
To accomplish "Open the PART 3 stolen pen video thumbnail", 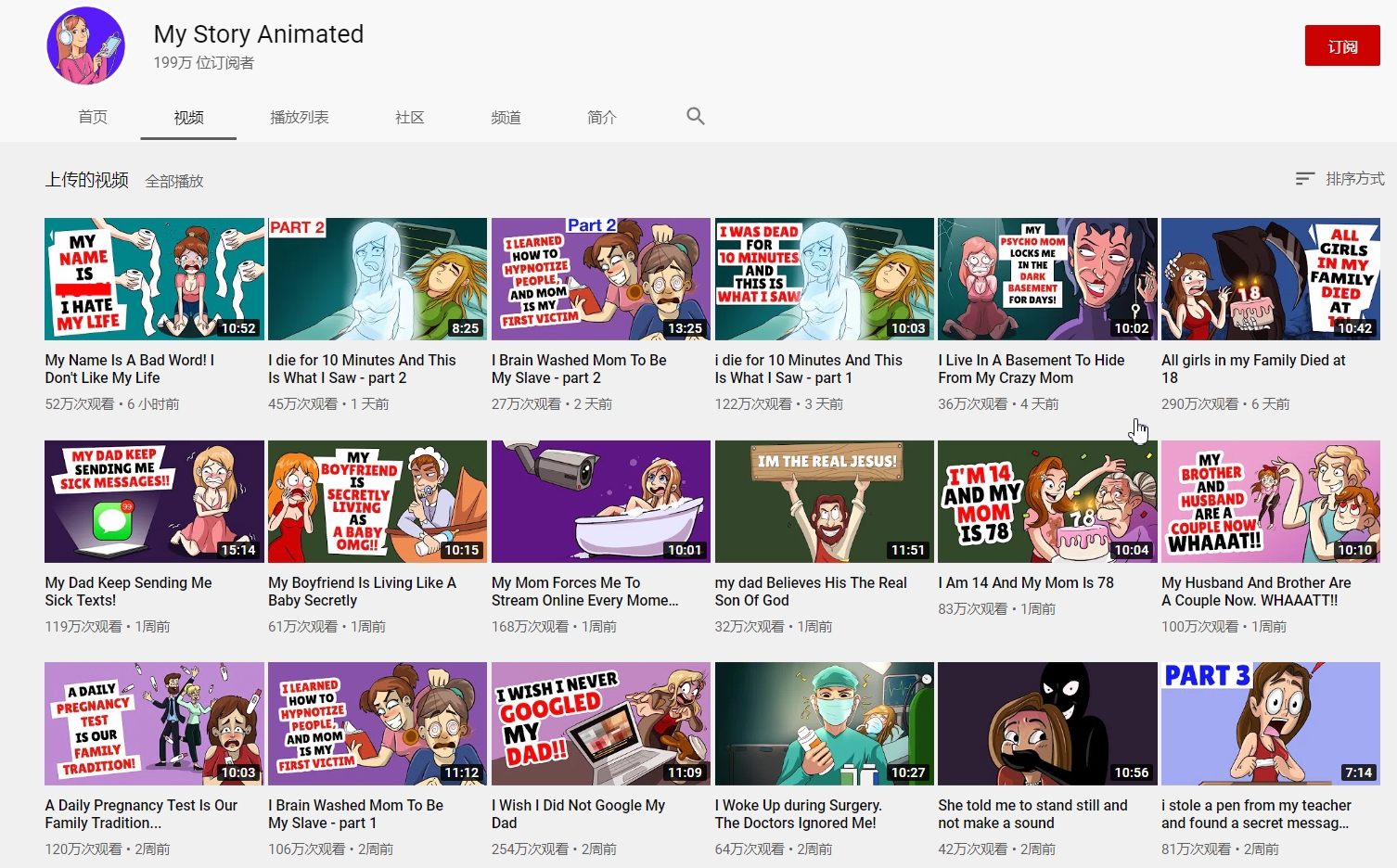I will [x=1270, y=723].
